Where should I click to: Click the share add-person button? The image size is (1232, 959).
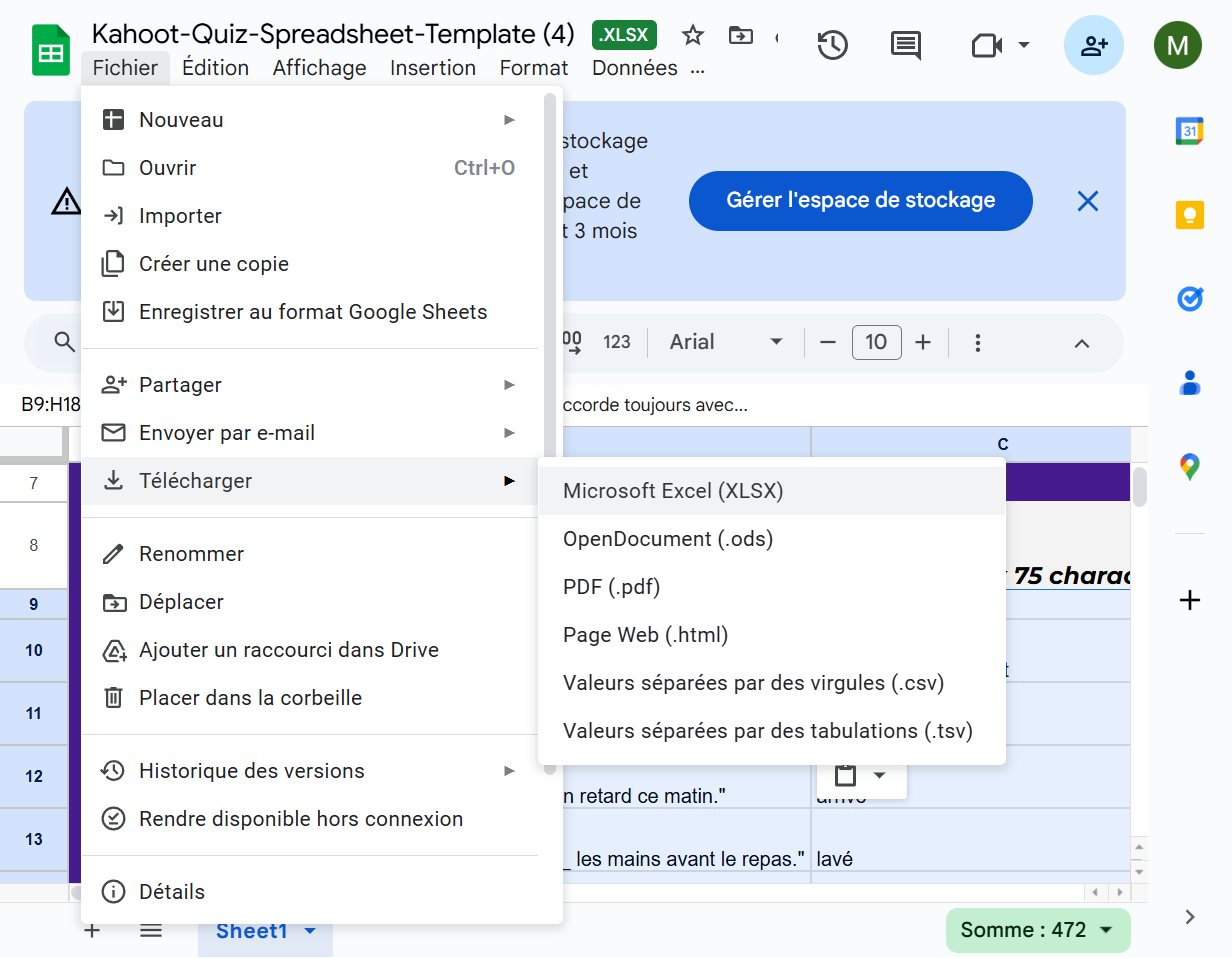(1094, 45)
